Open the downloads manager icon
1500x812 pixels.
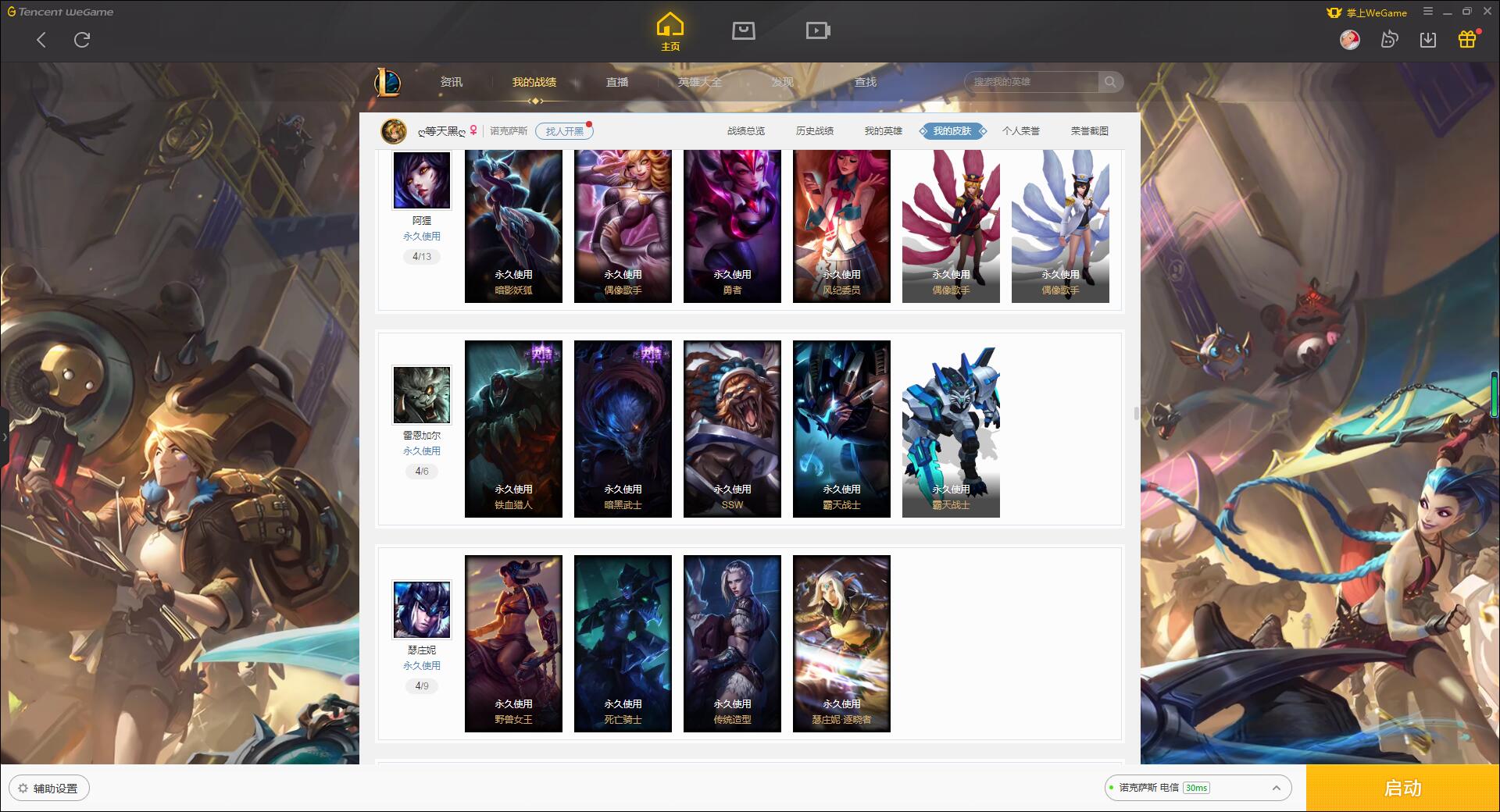(1428, 39)
